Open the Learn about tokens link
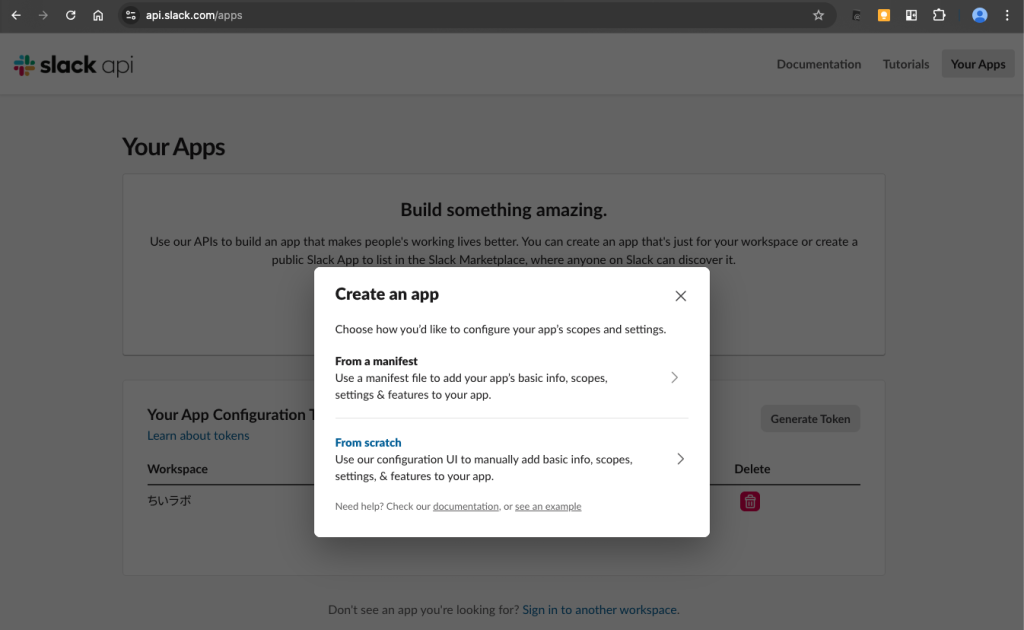 click(x=198, y=435)
